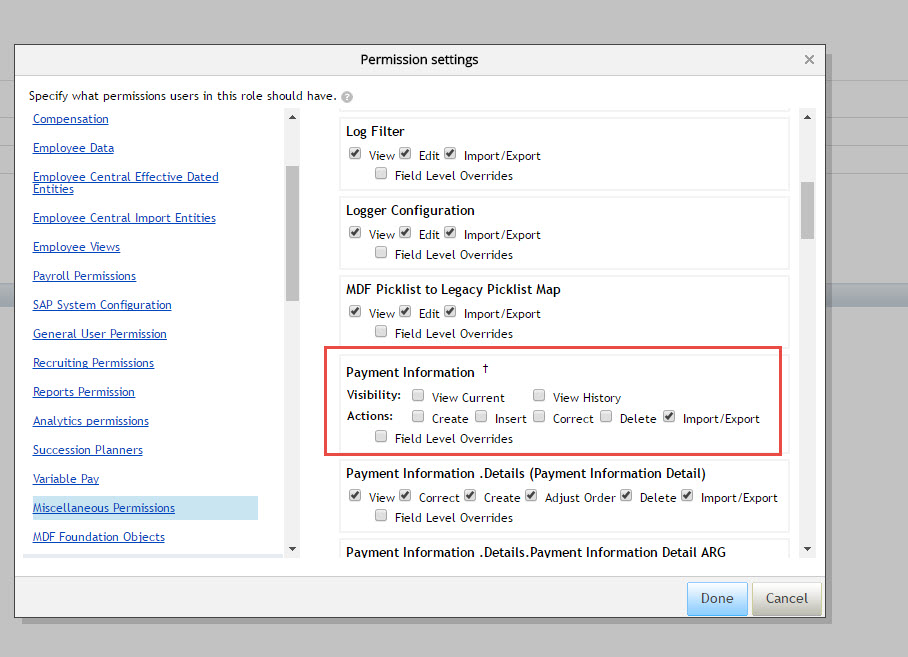Toggle Edit for MDF Picklist to Legacy Picklist Map

point(405,311)
